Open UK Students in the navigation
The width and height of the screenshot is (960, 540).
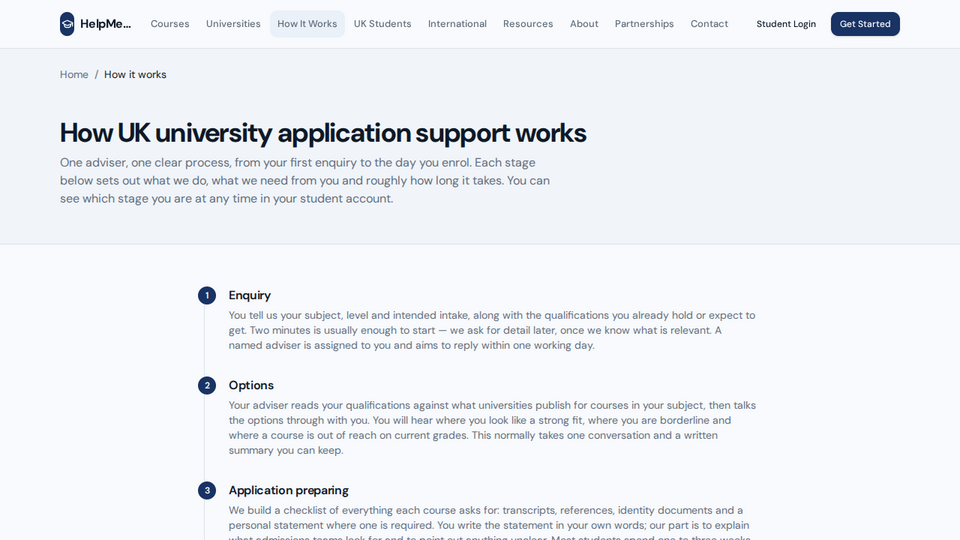point(383,24)
